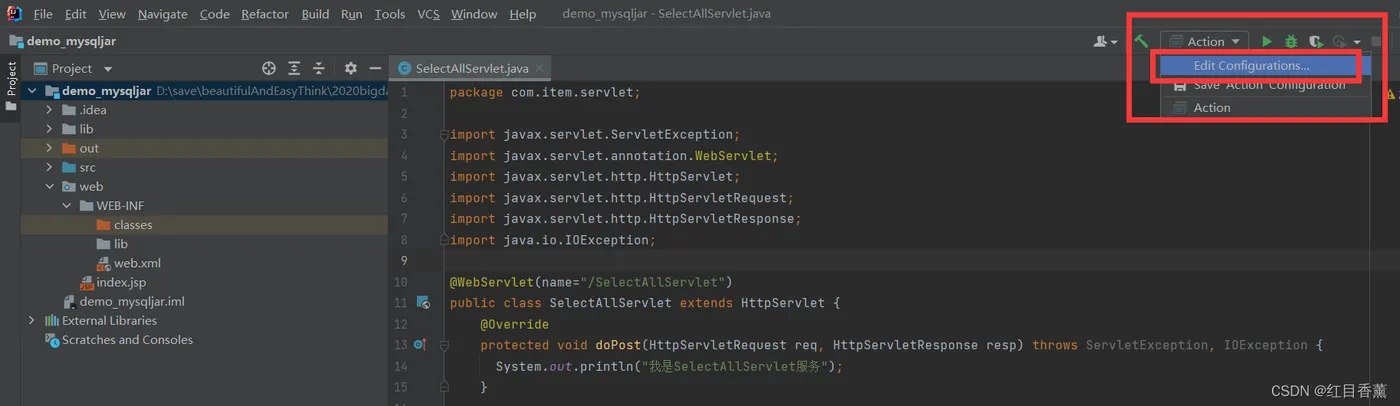Expand the out folder arrow
Viewport: 1400px width, 406px height.
(x=50, y=148)
